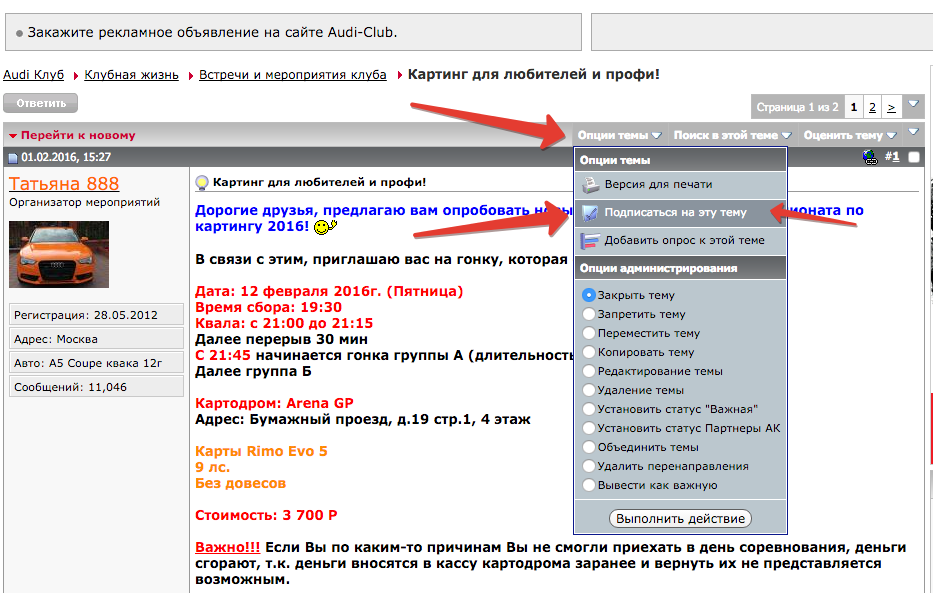The image size is (933, 593).
Task: Click the underlined Важно!!! text
Action: [x=227, y=547]
